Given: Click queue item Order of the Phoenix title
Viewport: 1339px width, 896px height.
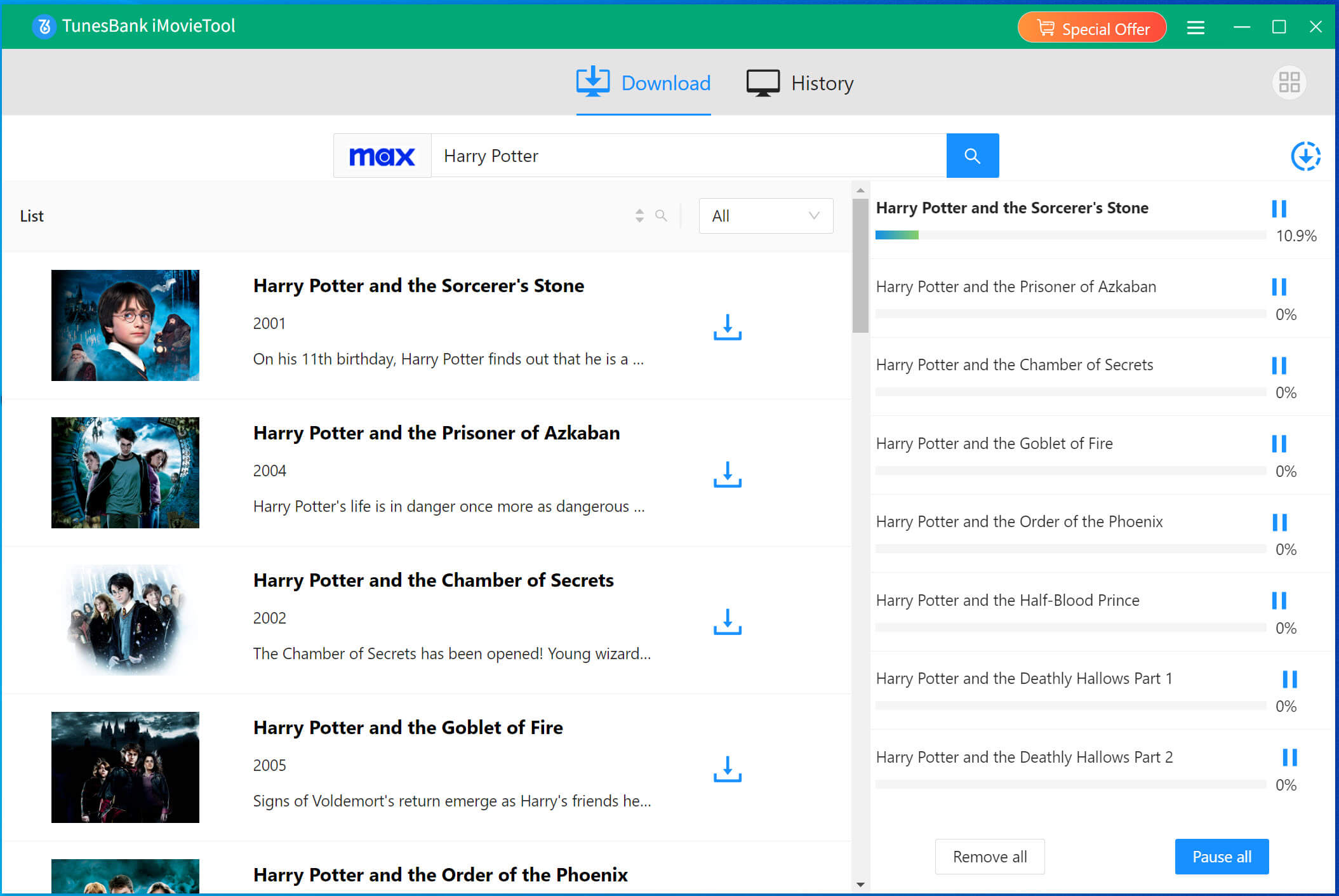Looking at the screenshot, I should click(x=1020, y=521).
